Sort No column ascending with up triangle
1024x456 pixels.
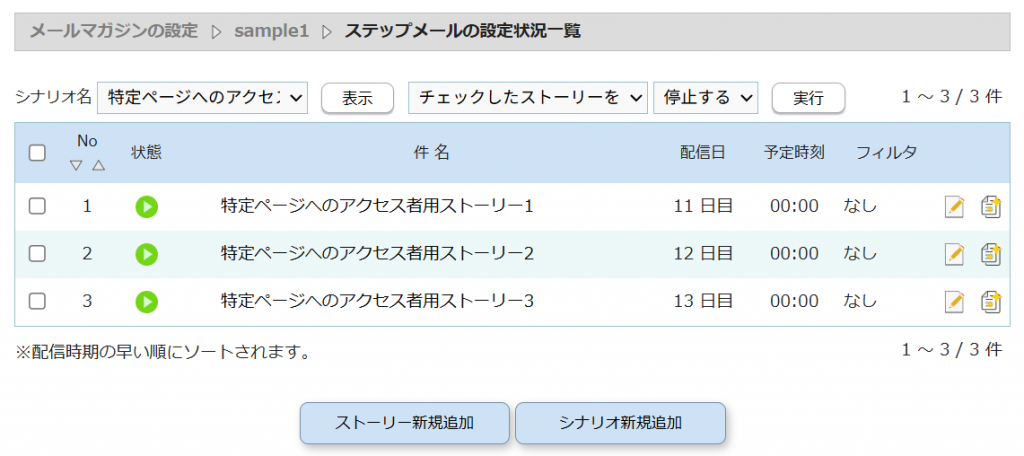pyautogui.click(x=98, y=166)
